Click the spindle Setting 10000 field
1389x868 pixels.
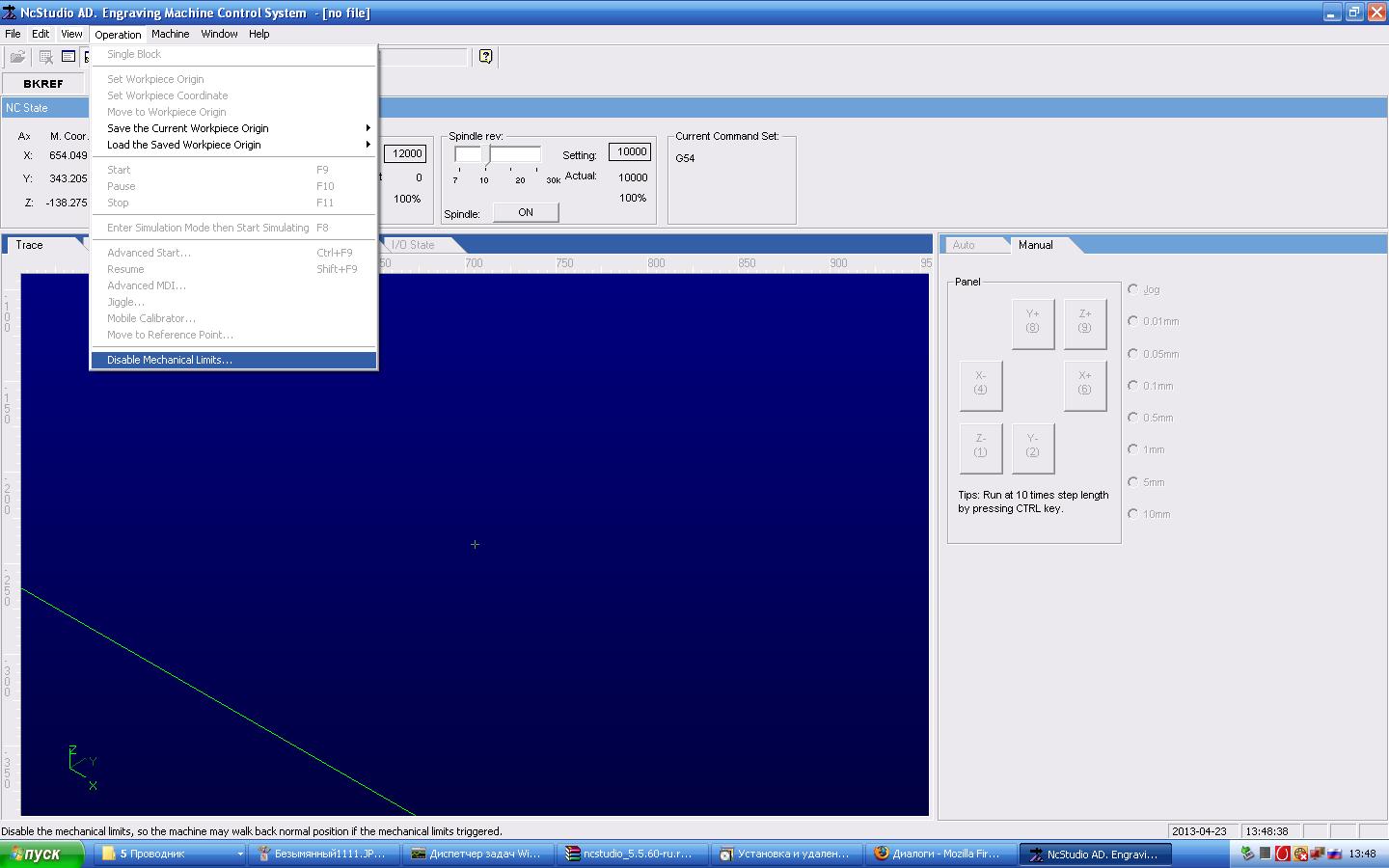[x=631, y=151]
